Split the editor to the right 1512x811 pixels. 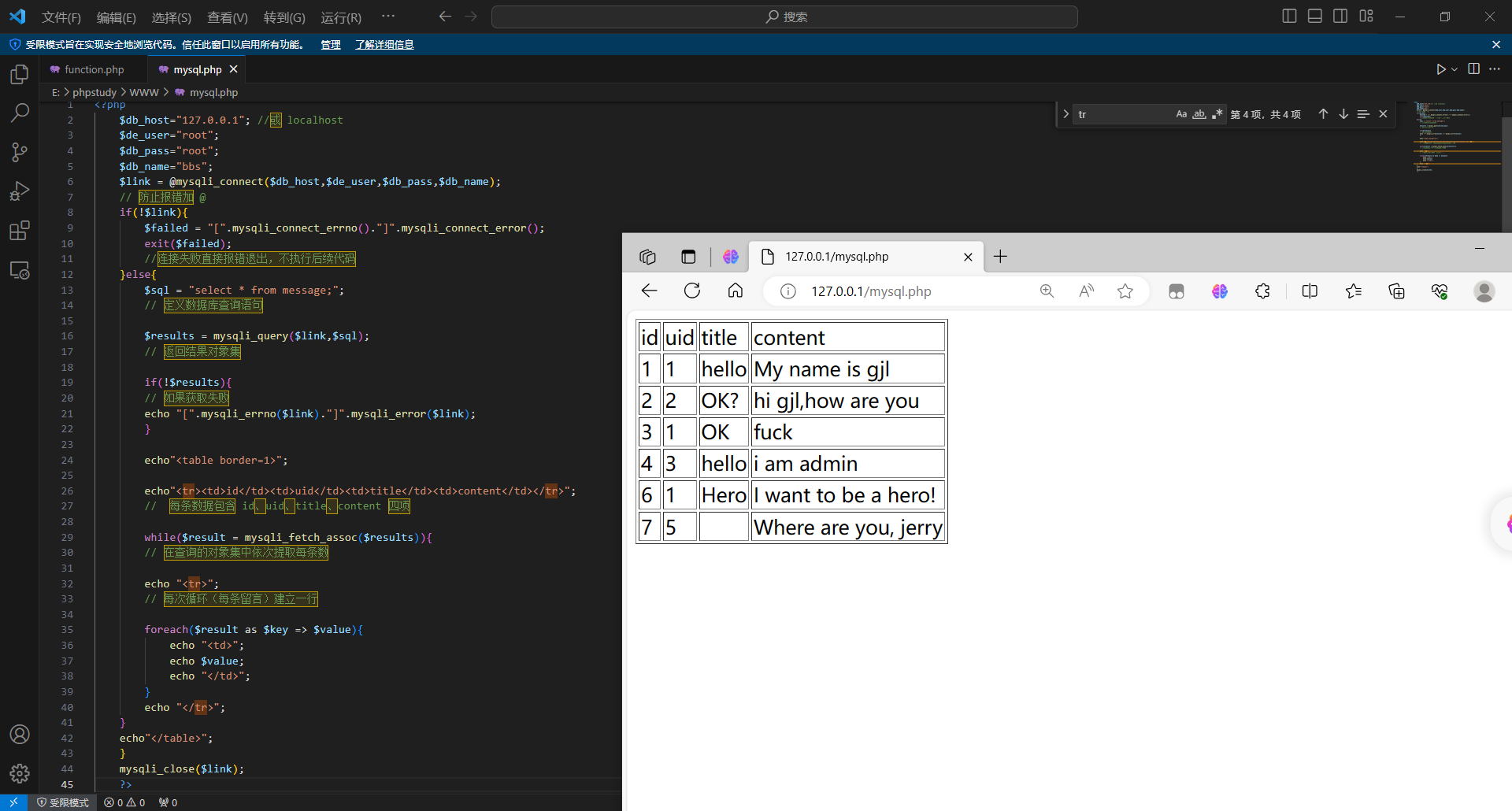(x=1473, y=69)
